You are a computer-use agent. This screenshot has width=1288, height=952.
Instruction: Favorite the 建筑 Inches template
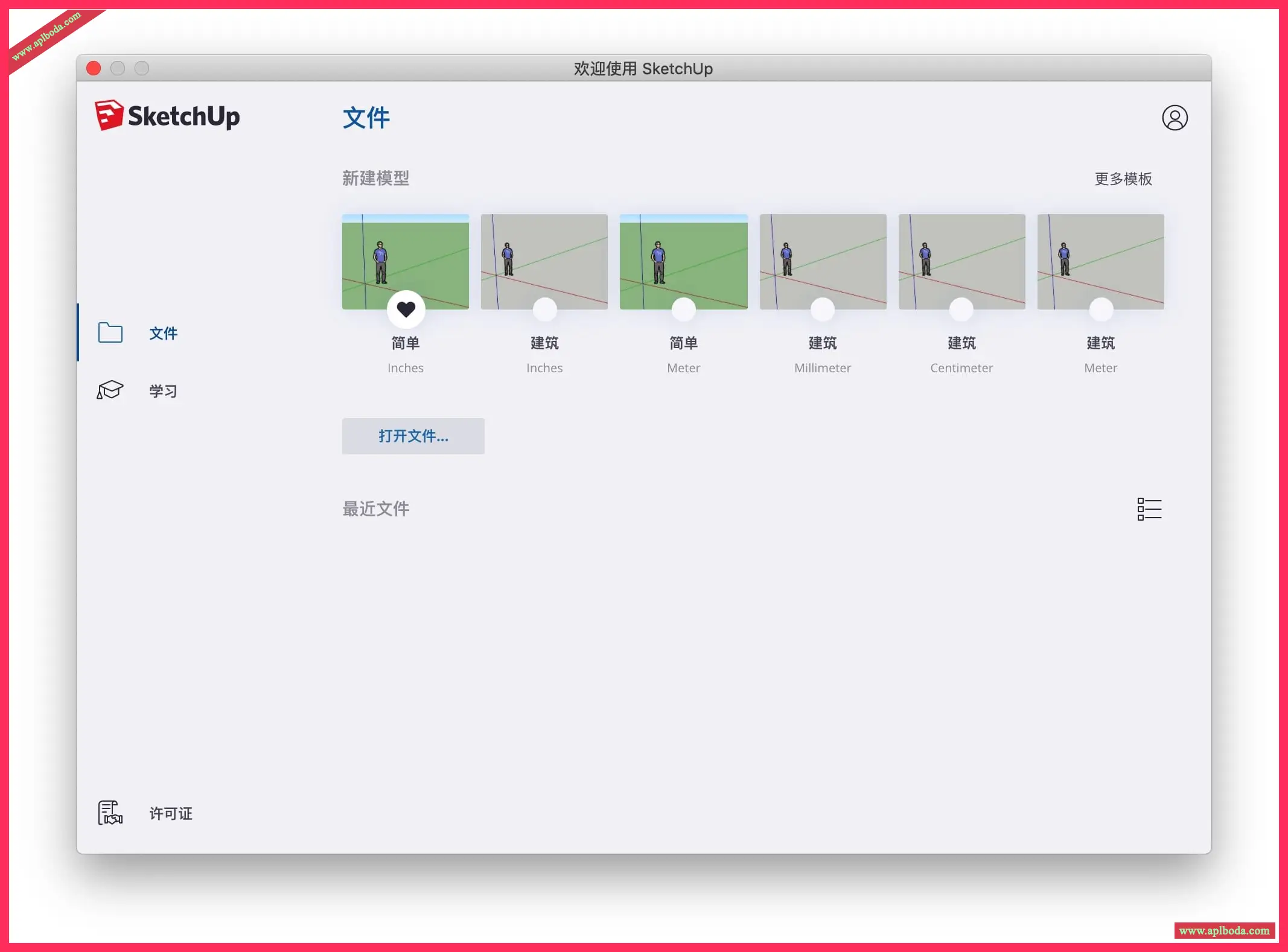point(544,309)
